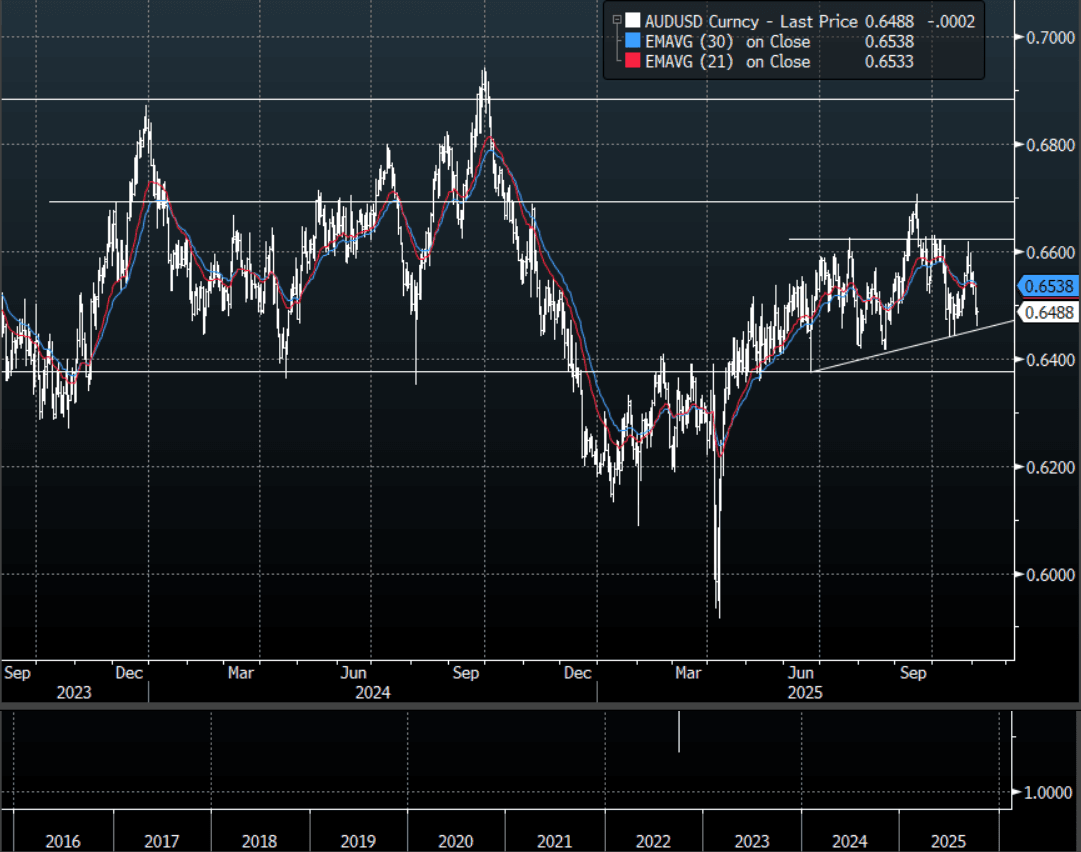This screenshot has width=1081, height=852.
Task: Collapse the legend tree expander box
Action: 617,20
